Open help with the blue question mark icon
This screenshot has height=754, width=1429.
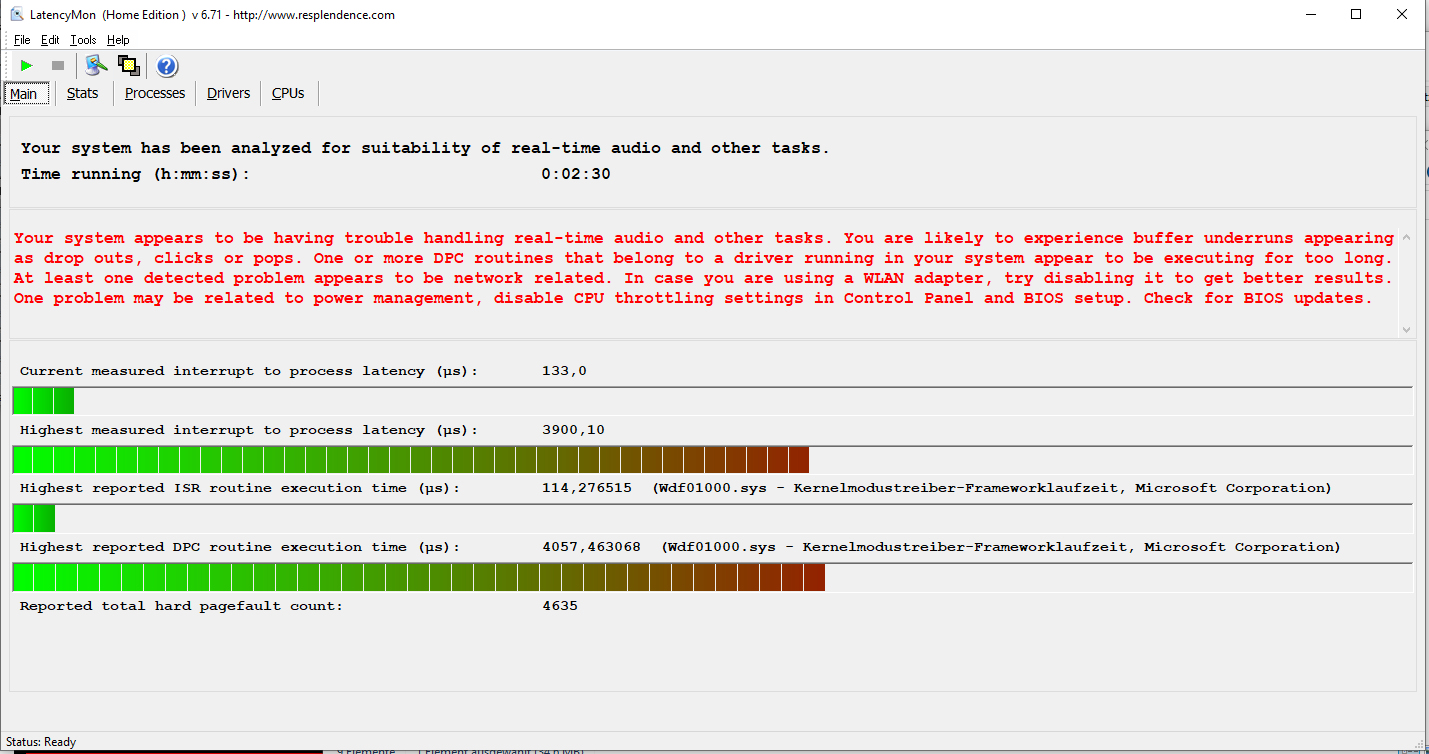pos(167,66)
